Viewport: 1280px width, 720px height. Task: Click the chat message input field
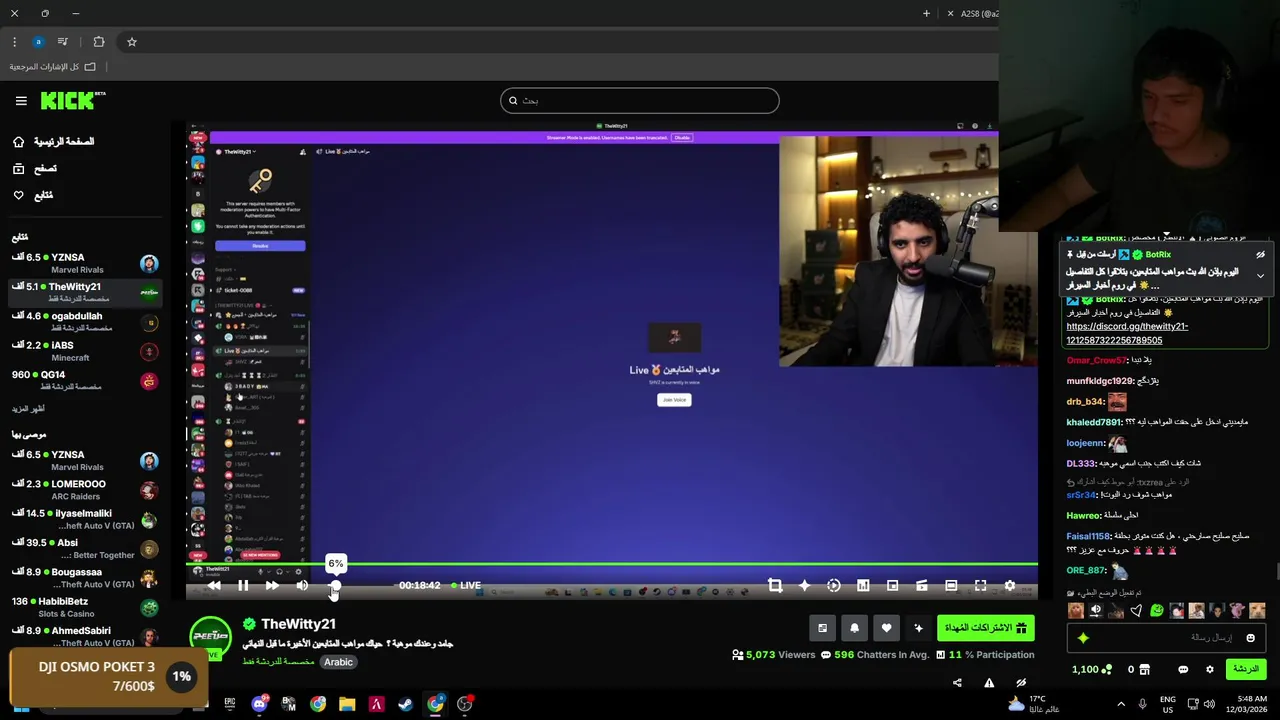[1165, 637]
